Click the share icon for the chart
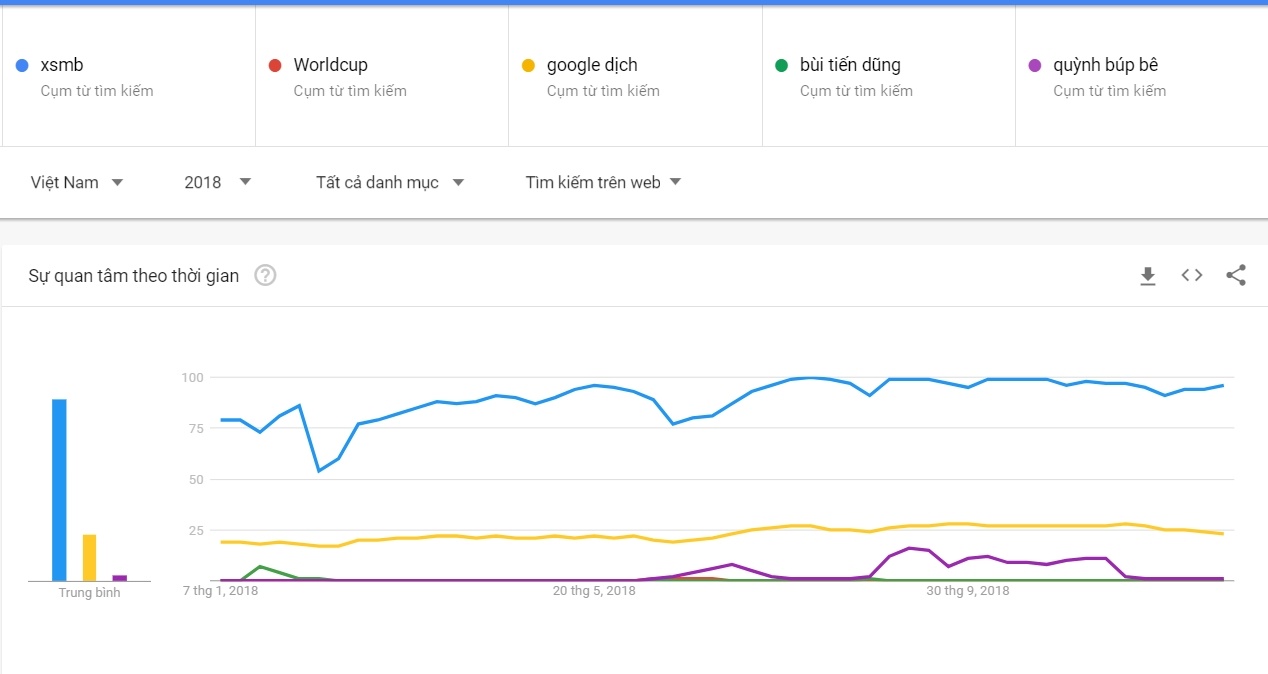This screenshot has width=1268, height=674. click(1236, 275)
